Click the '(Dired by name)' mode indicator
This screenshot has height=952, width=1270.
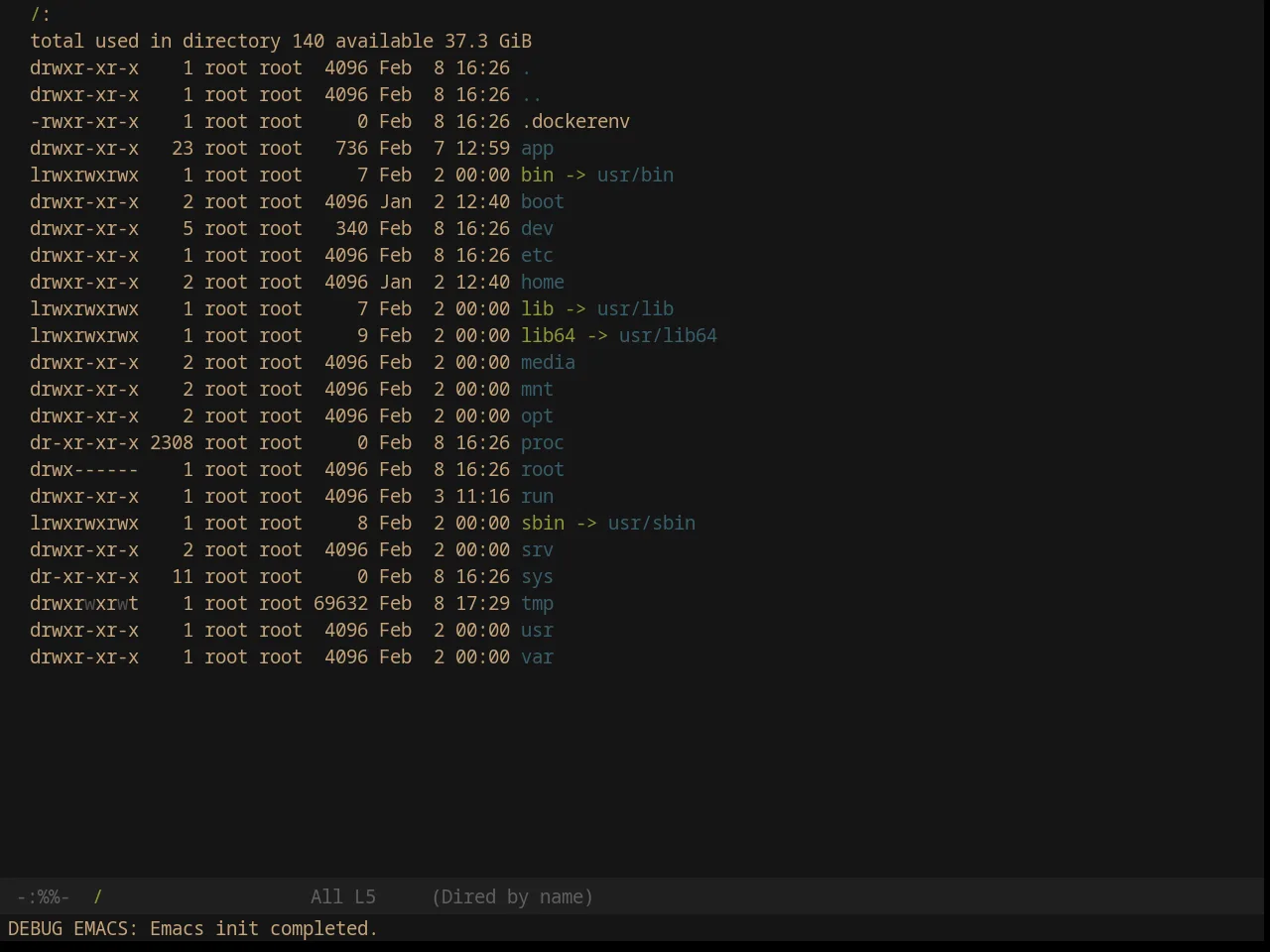(512, 897)
